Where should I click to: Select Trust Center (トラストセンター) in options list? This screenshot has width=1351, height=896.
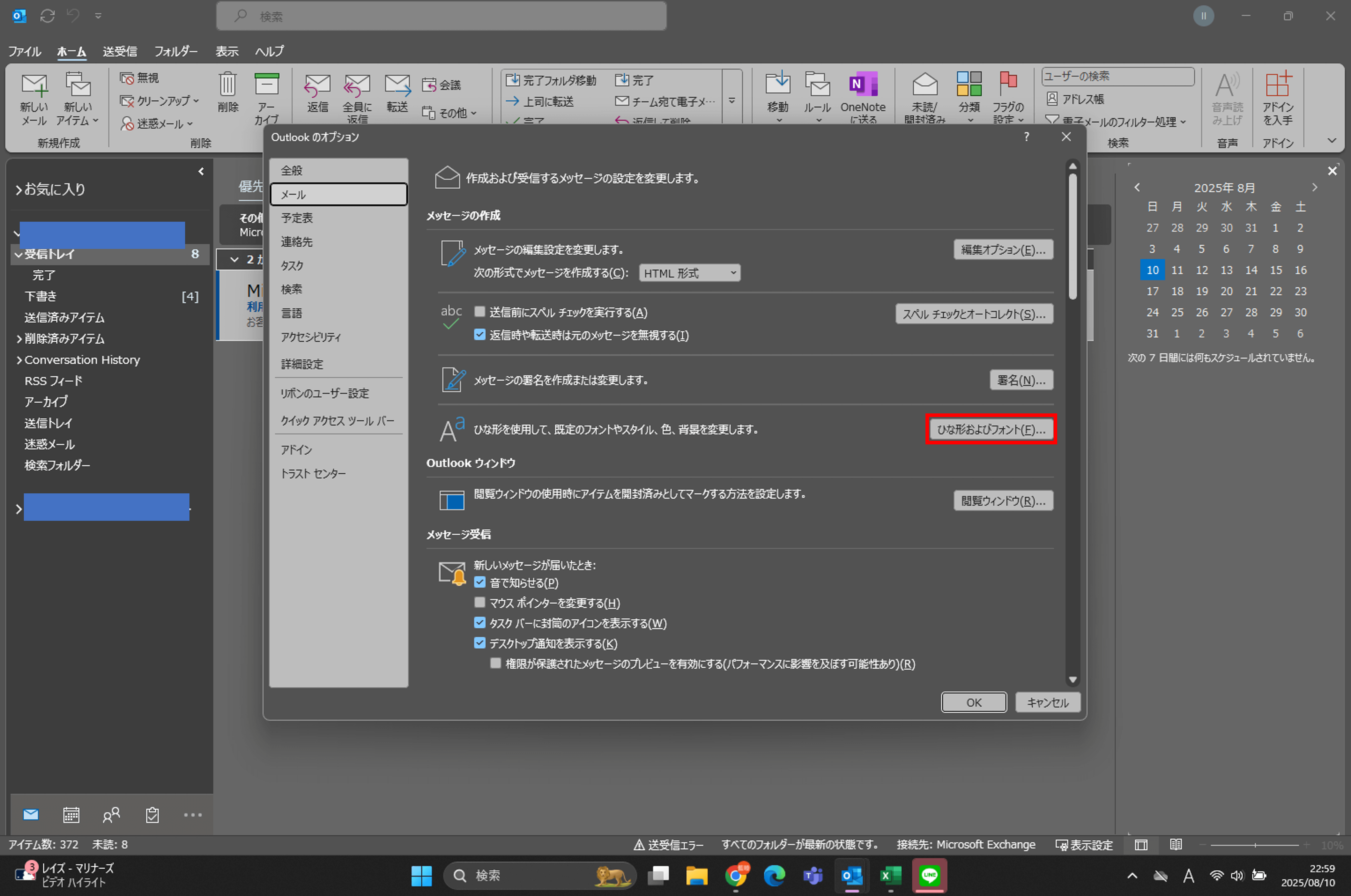tap(338, 473)
